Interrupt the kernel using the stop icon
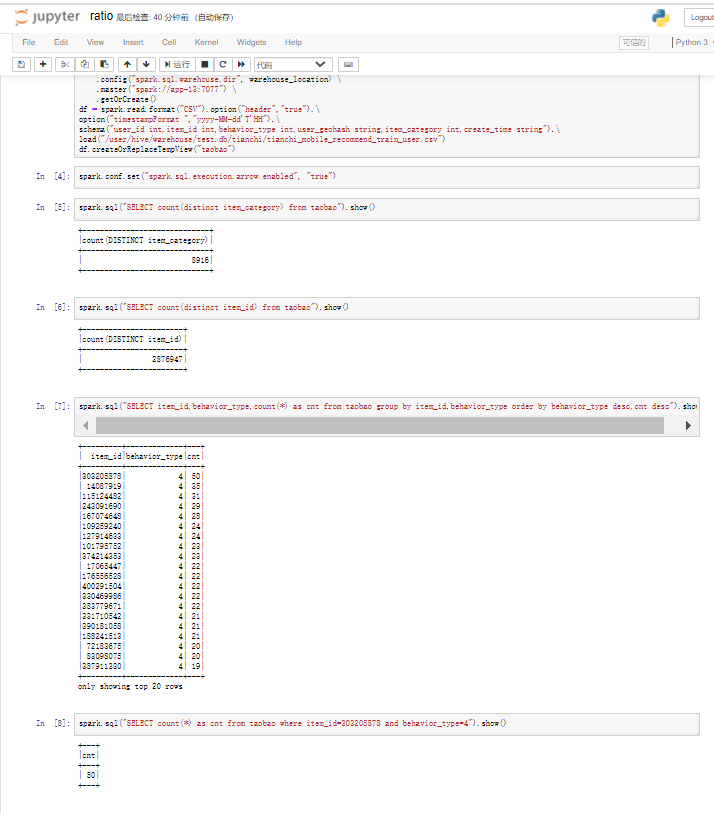Screen dimensions: 714x813 (205, 64)
